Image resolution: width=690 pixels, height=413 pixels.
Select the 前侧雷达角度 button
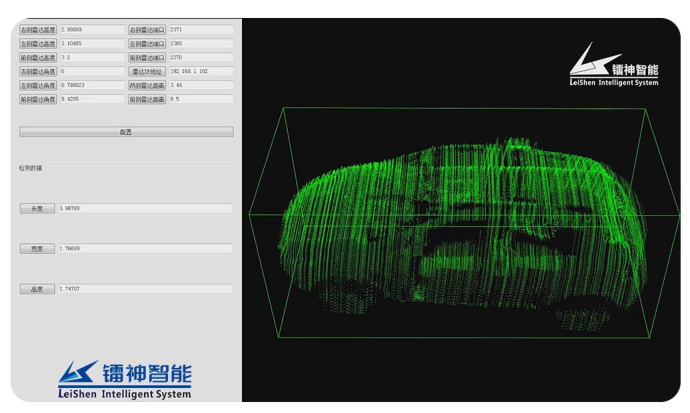pos(38,100)
